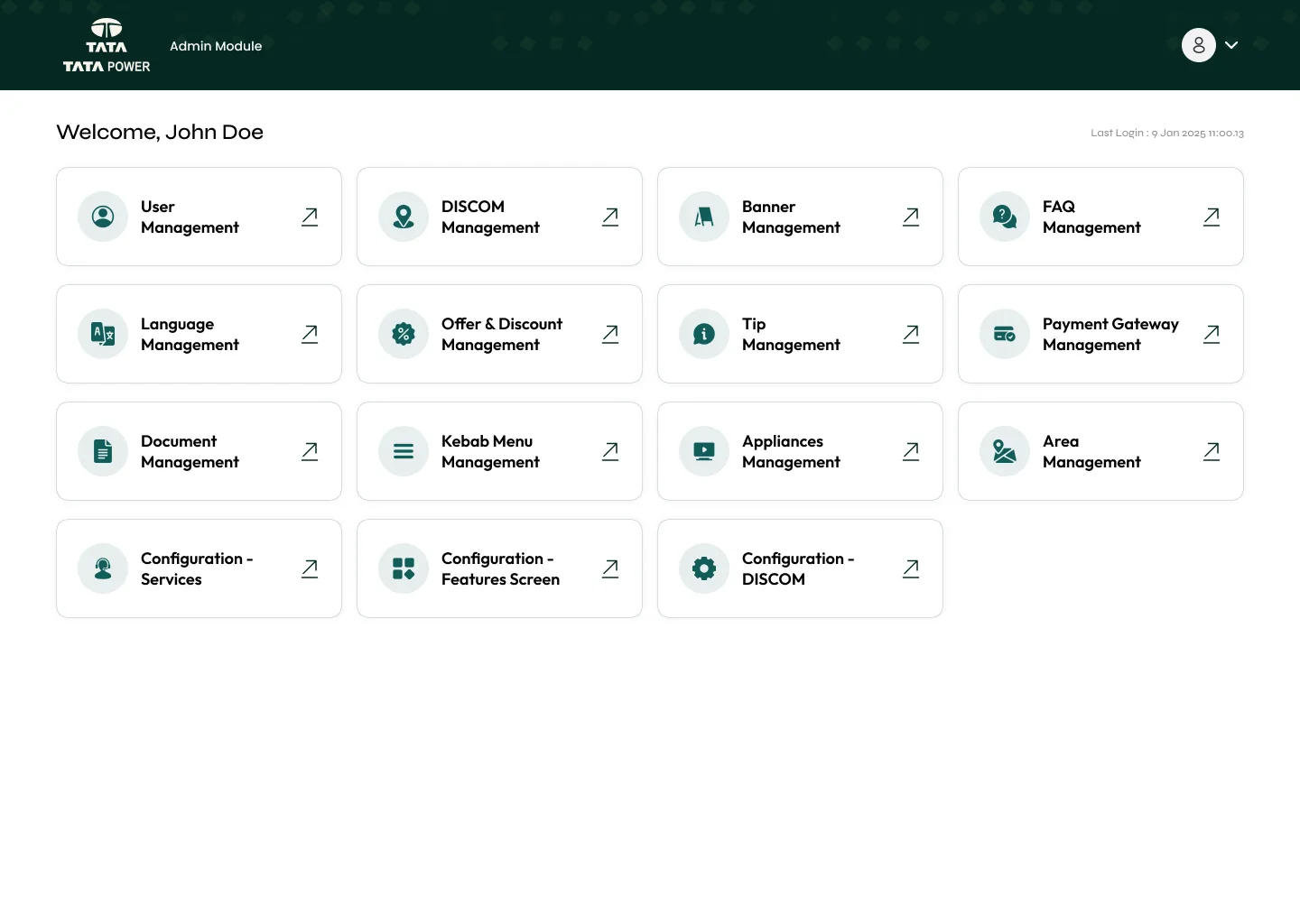
Task: Open Area Management arrow link
Action: pyautogui.click(x=1212, y=451)
